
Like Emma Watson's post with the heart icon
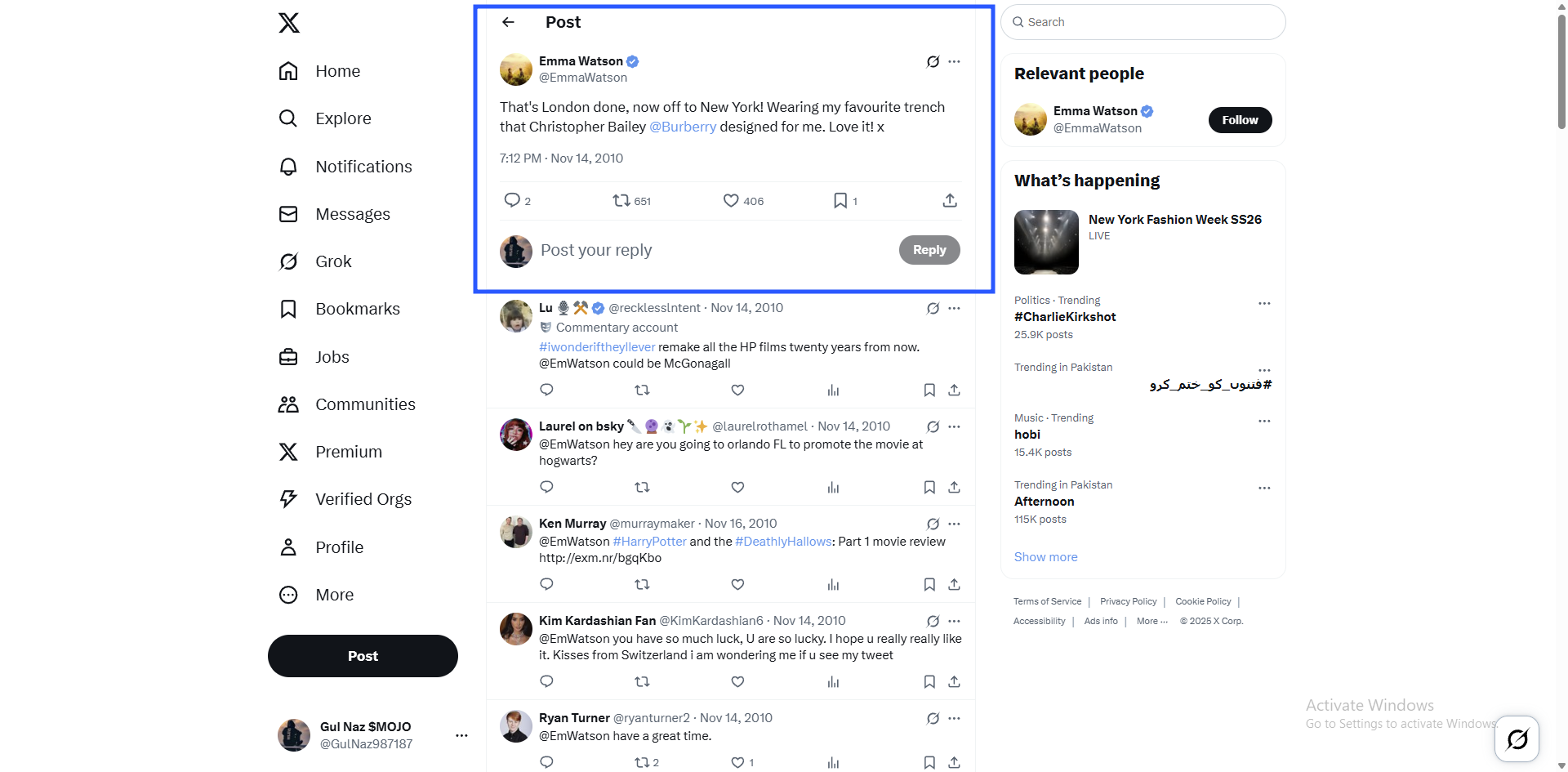coord(731,200)
